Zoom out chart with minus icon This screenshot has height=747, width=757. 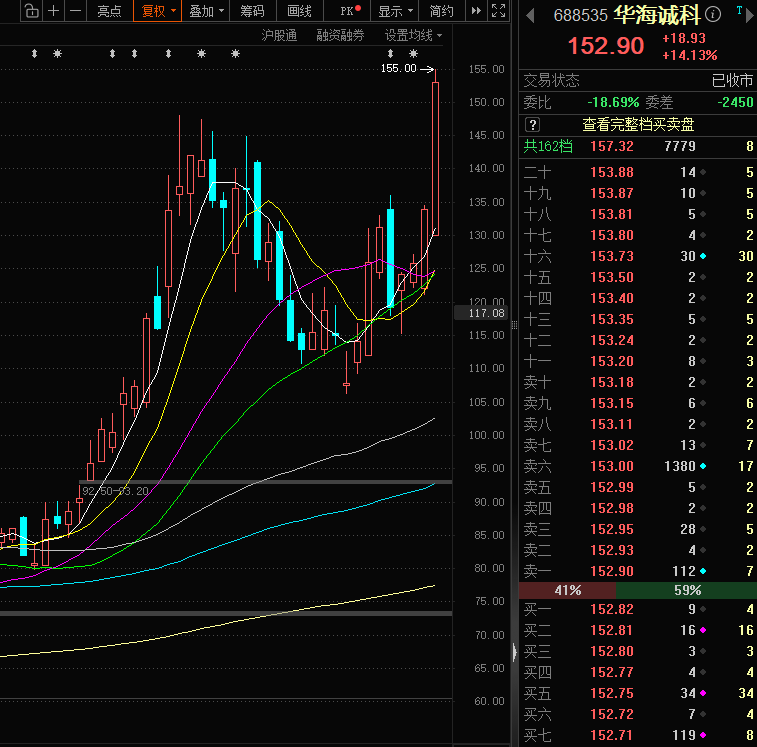[x=75, y=11]
